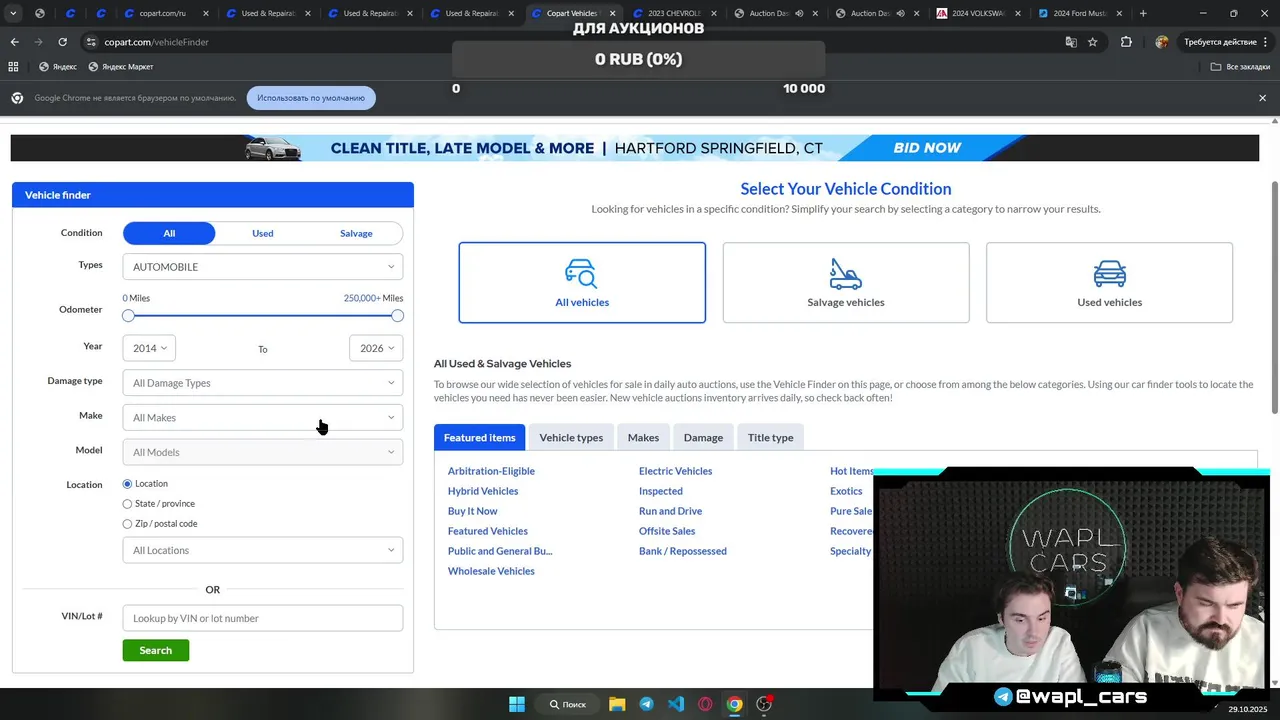Click the page vertical scrollbar
Image resolution: width=1280 pixels, height=720 pixels.
1274,297
